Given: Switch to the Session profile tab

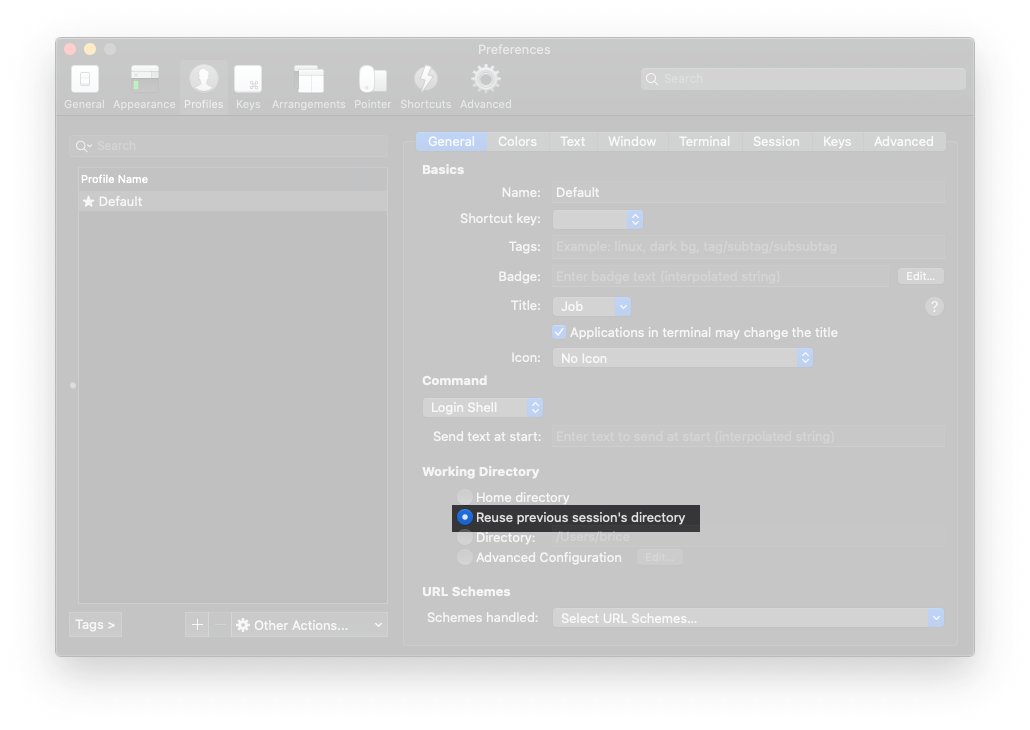Looking at the screenshot, I should click(776, 141).
